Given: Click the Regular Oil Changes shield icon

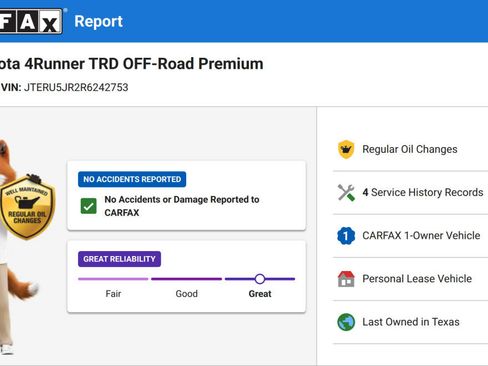Looking at the screenshot, I should pyautogui.click(x=346, y=149).
